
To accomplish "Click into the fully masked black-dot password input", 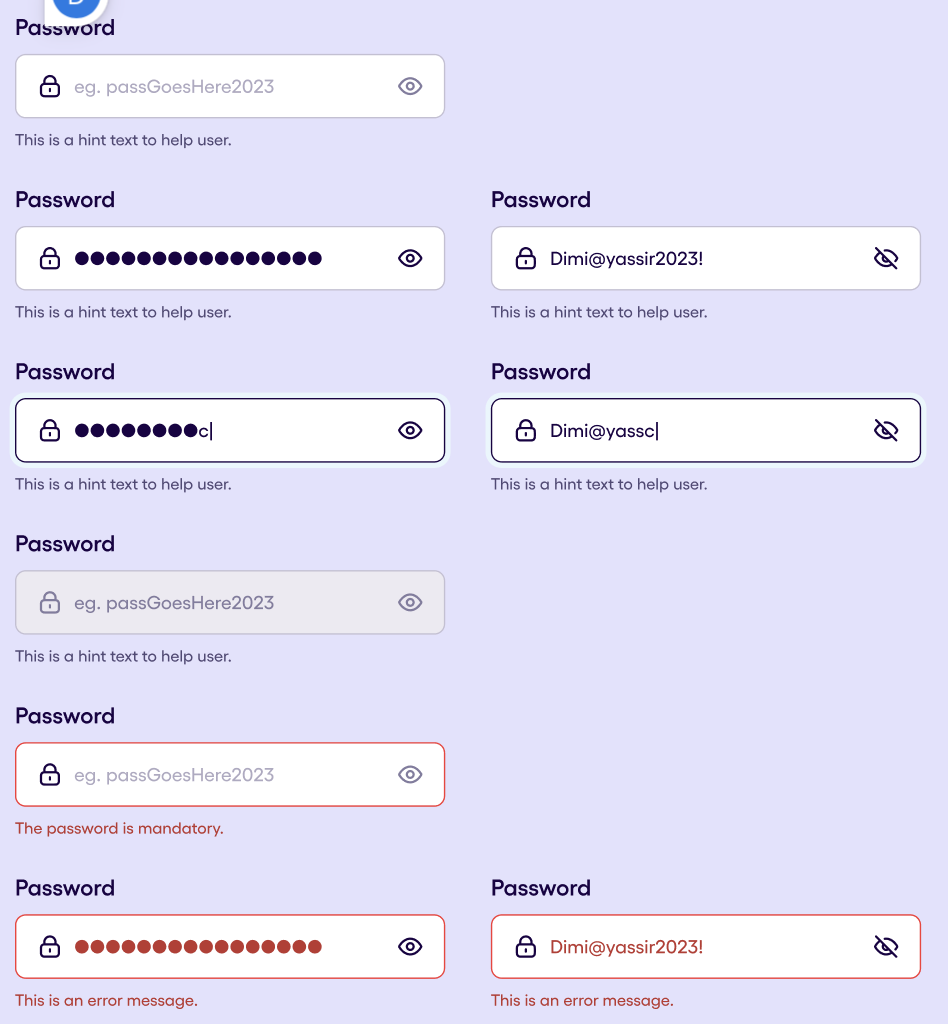I will coord(230,259).
